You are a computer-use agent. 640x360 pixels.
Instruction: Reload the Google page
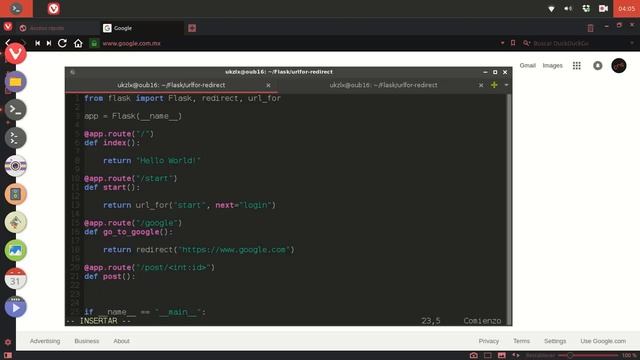[62, 43]
